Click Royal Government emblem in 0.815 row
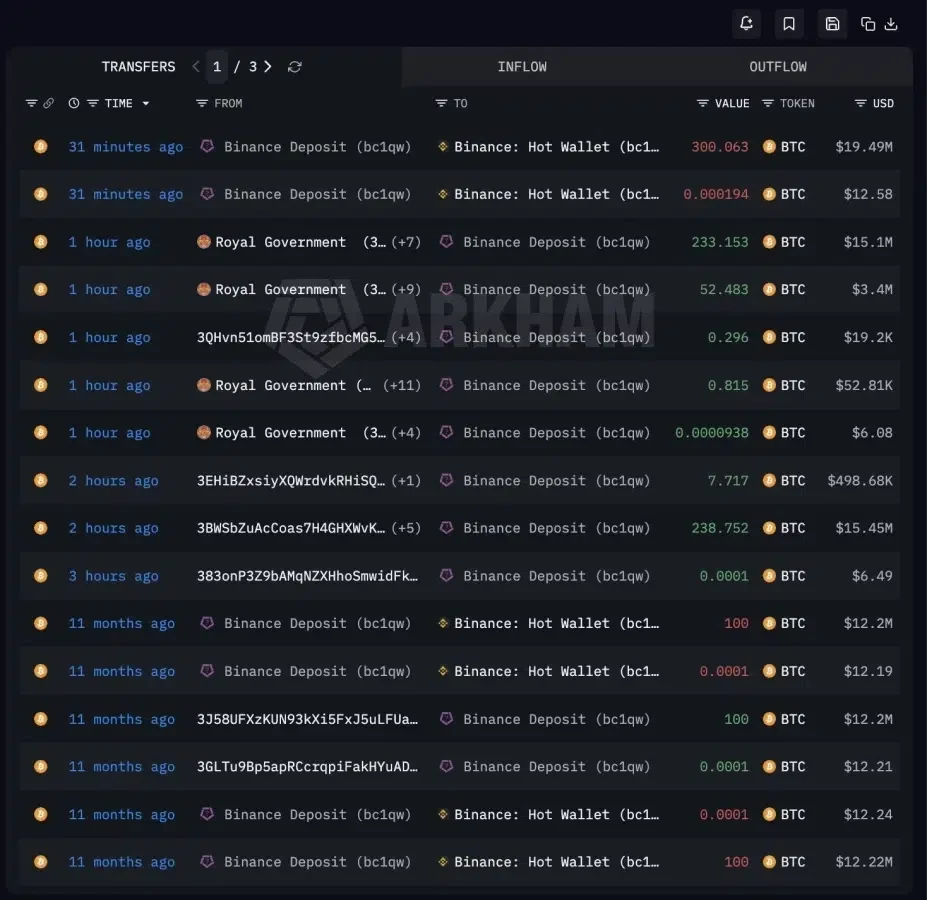The width and height of the screenshot is (927, 900). pyautogui.click(x=203, y=385)
